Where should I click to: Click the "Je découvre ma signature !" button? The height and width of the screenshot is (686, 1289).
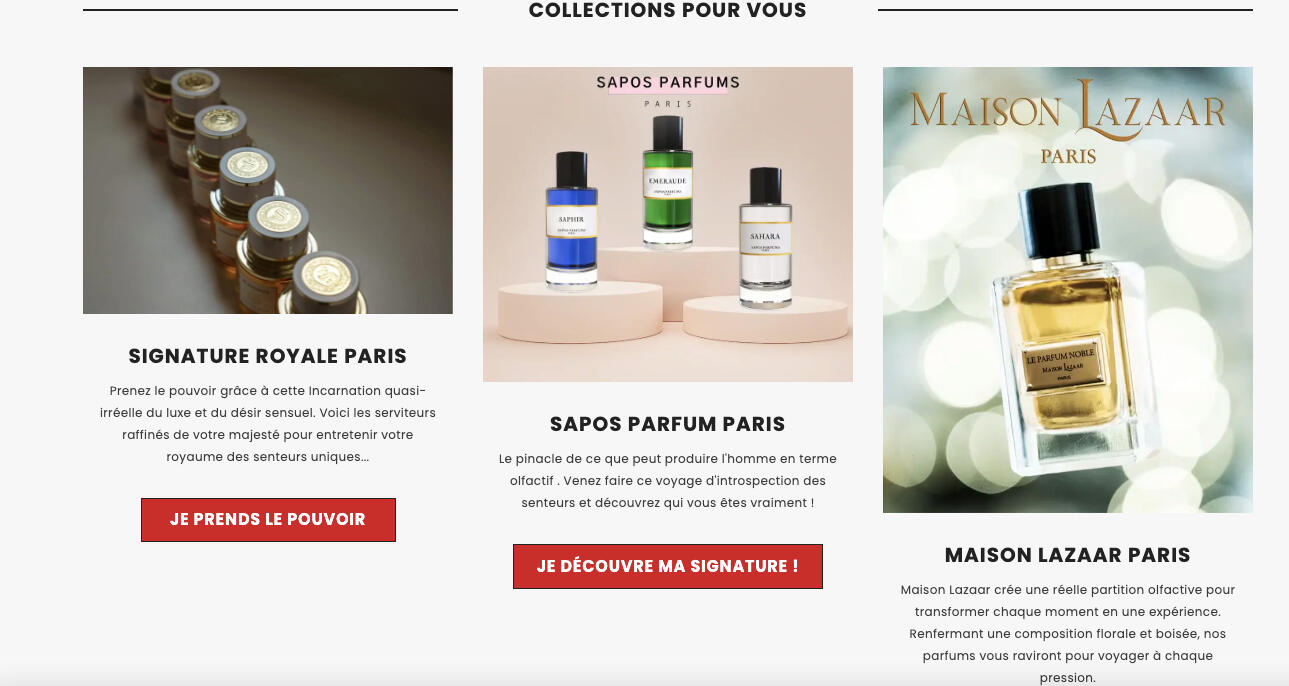click(x=668, y=566)
